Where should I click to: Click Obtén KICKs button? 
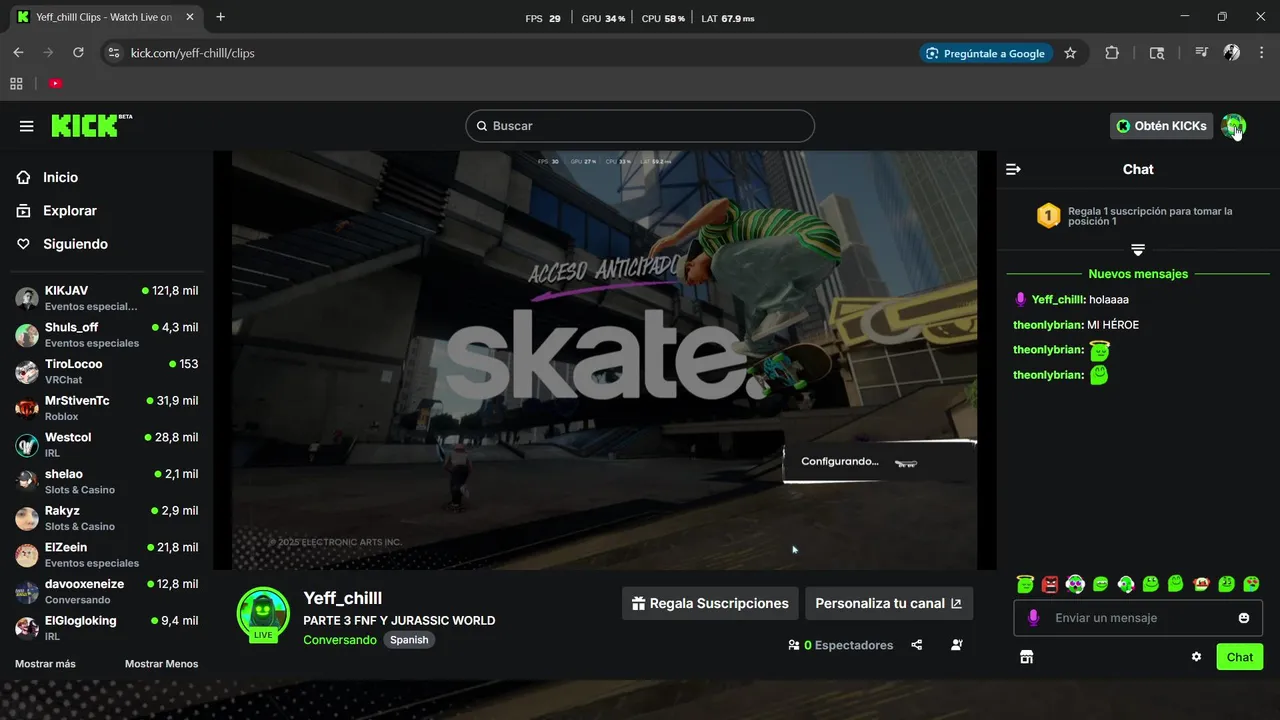[1161, 126]
